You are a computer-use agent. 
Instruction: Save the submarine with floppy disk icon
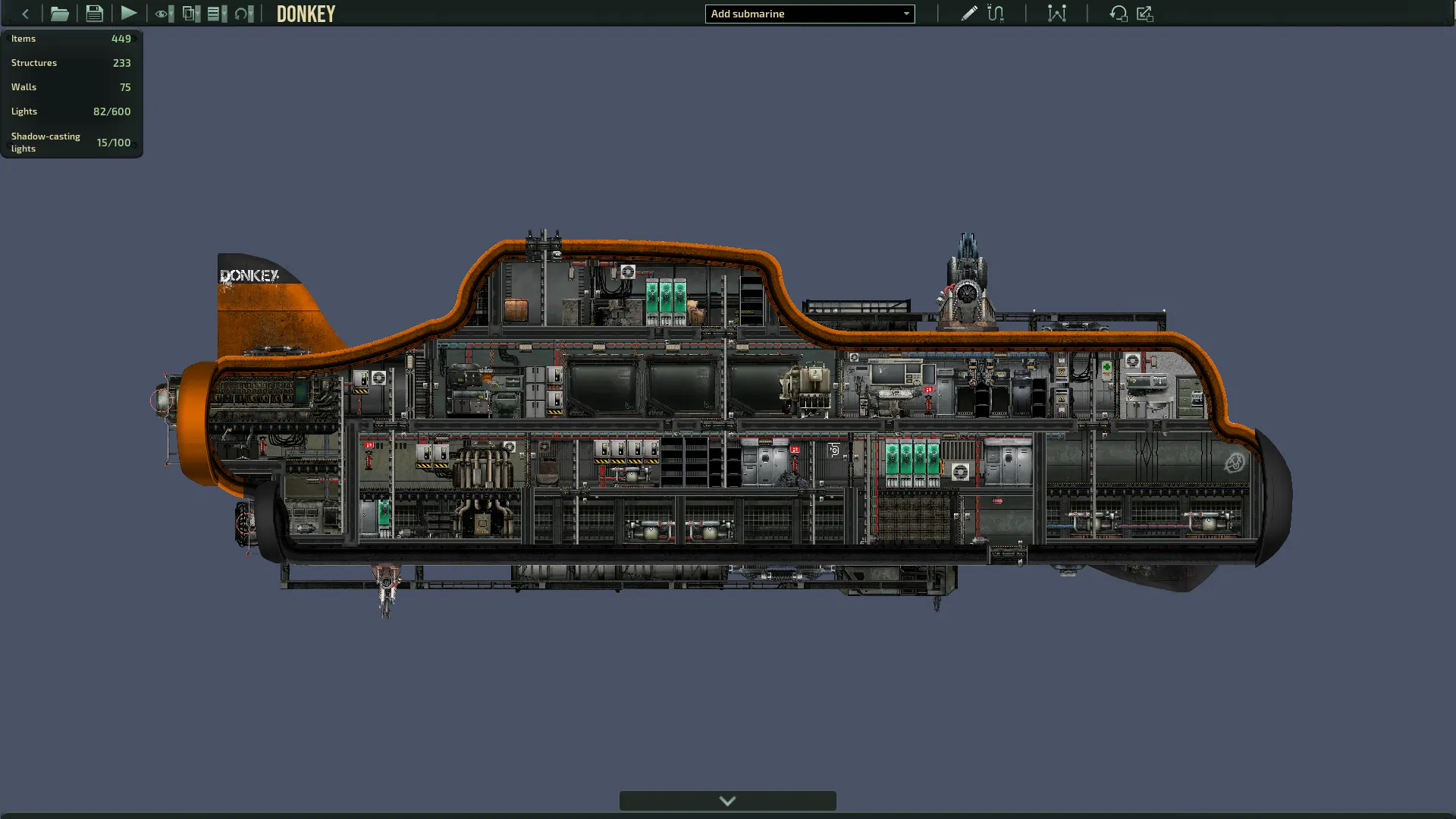[94, 14]
